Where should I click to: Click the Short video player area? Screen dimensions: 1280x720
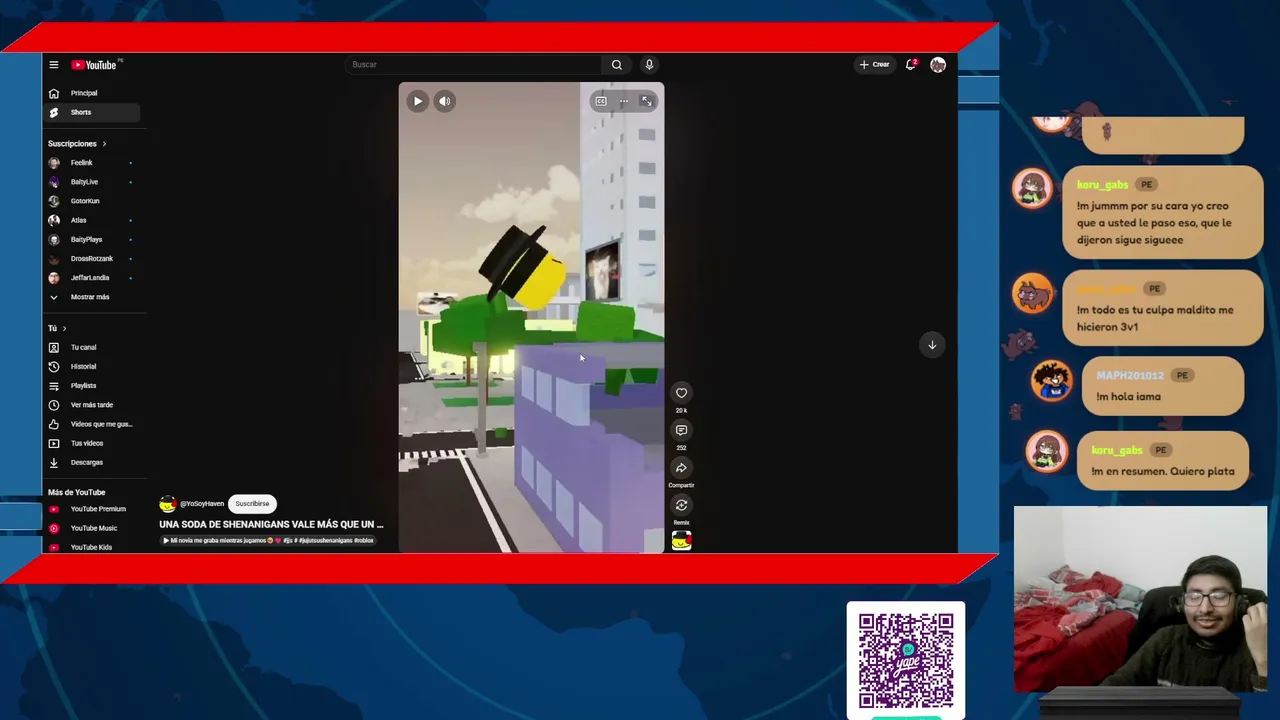click(531, 318)
